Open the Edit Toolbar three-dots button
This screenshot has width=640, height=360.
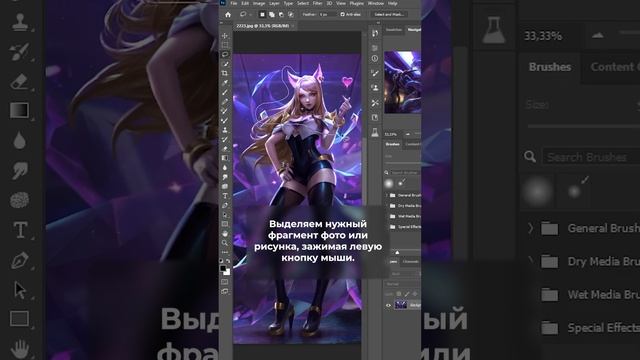pos(225,252)
